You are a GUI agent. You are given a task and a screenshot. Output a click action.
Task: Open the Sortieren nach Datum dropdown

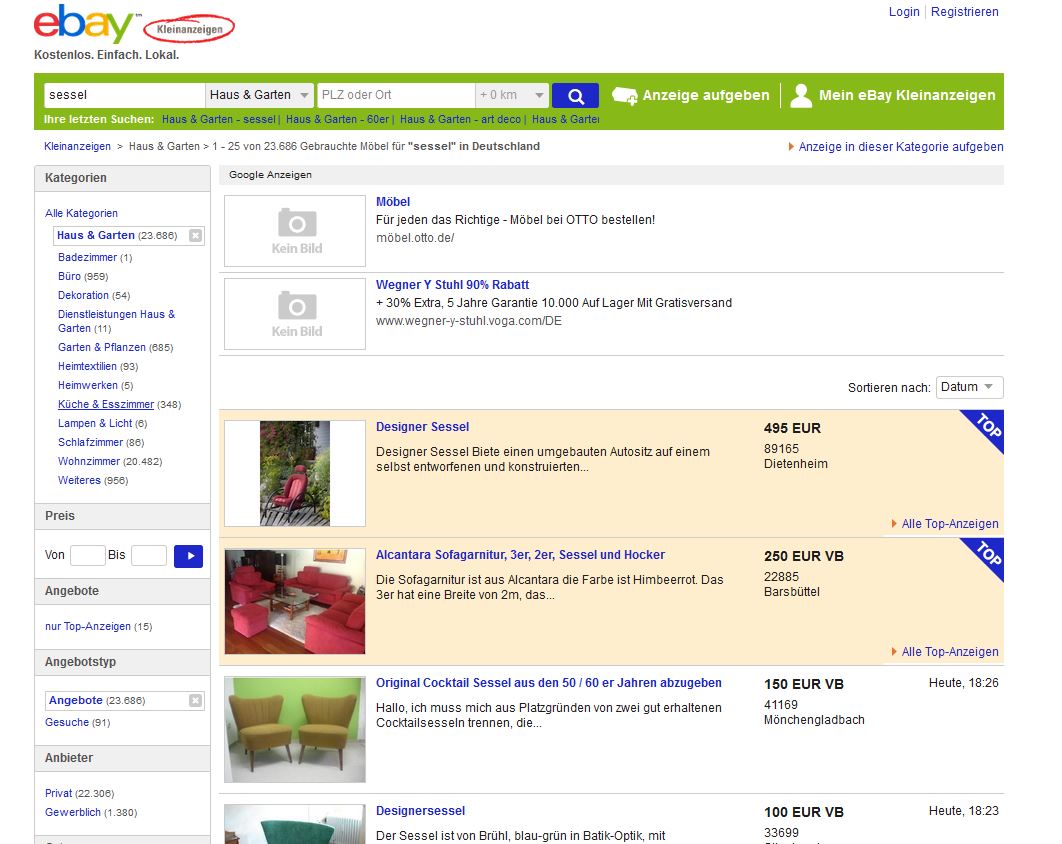(x=969, y=387)
